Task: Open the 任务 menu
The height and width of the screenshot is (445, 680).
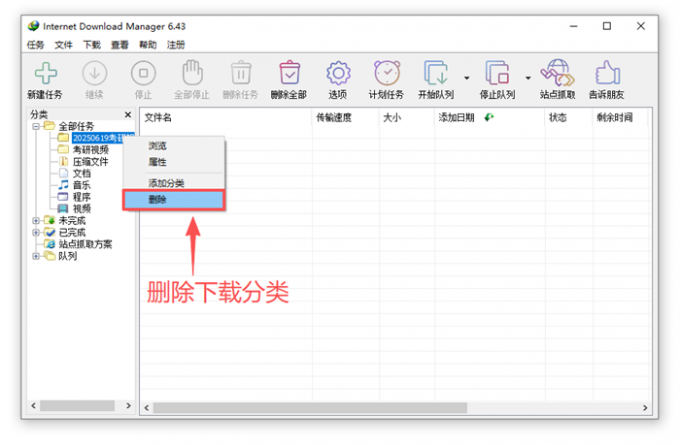Action: coord(35,45)
